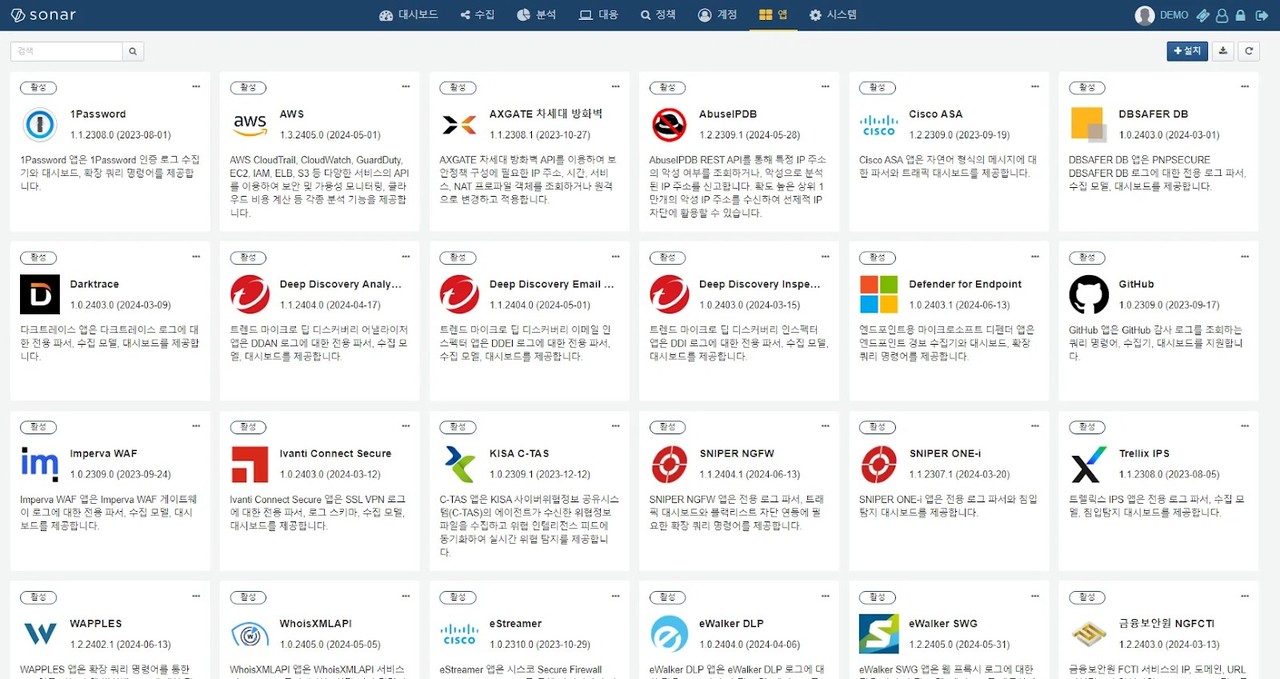
Task: Switch to the 대시보드 menu
Action: tap(409, 15)
